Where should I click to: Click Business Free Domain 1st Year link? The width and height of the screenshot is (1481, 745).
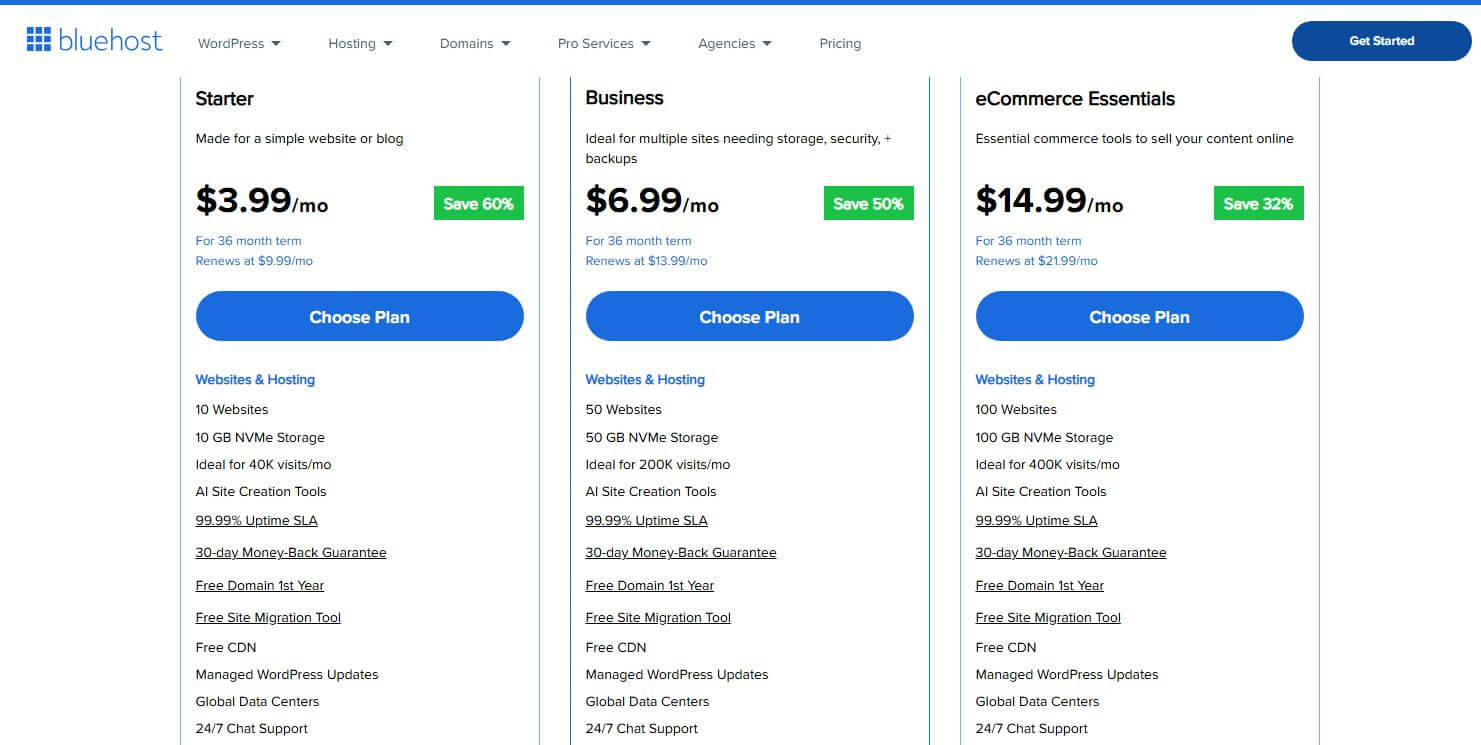coord(649,586)
